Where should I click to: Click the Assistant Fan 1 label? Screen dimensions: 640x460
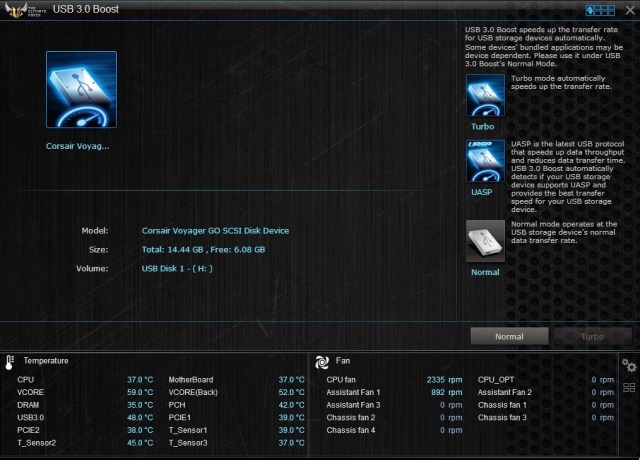click(x=353, y=392)
